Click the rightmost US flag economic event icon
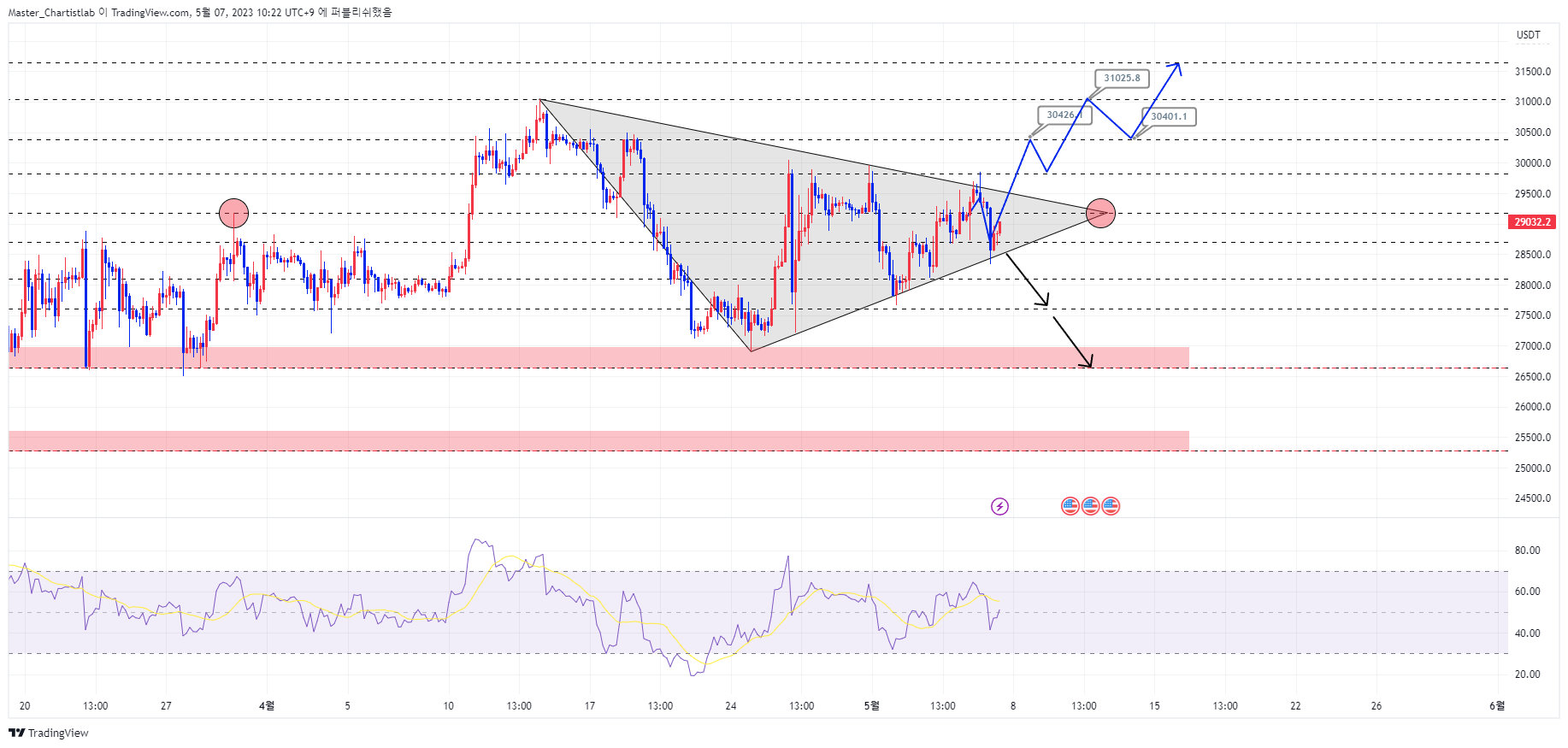The image size is (1568, 748). [x=1111, y=506]
